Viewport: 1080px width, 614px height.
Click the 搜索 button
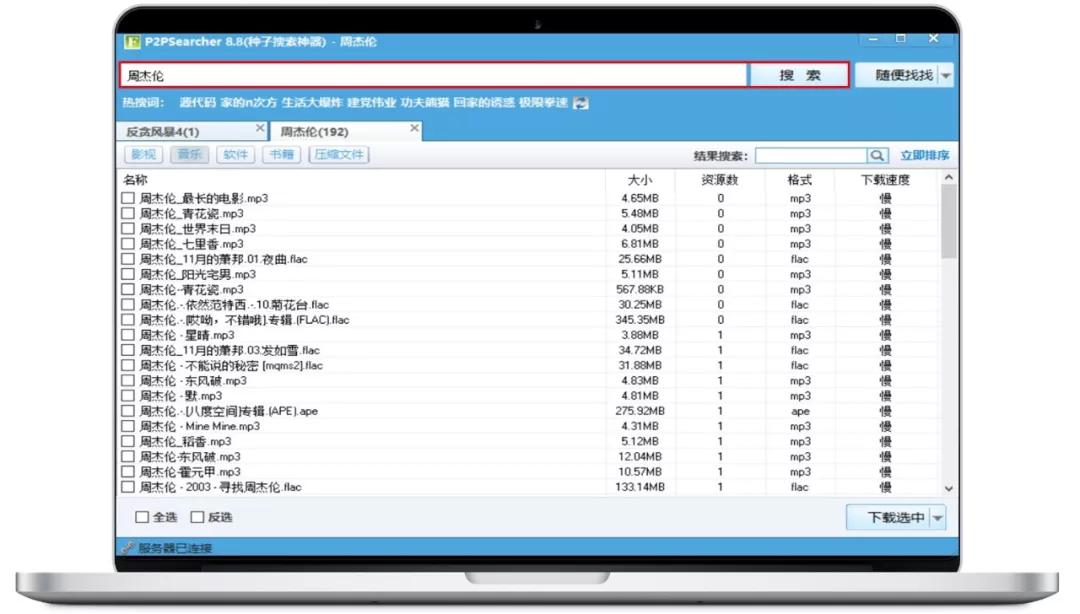799,75
